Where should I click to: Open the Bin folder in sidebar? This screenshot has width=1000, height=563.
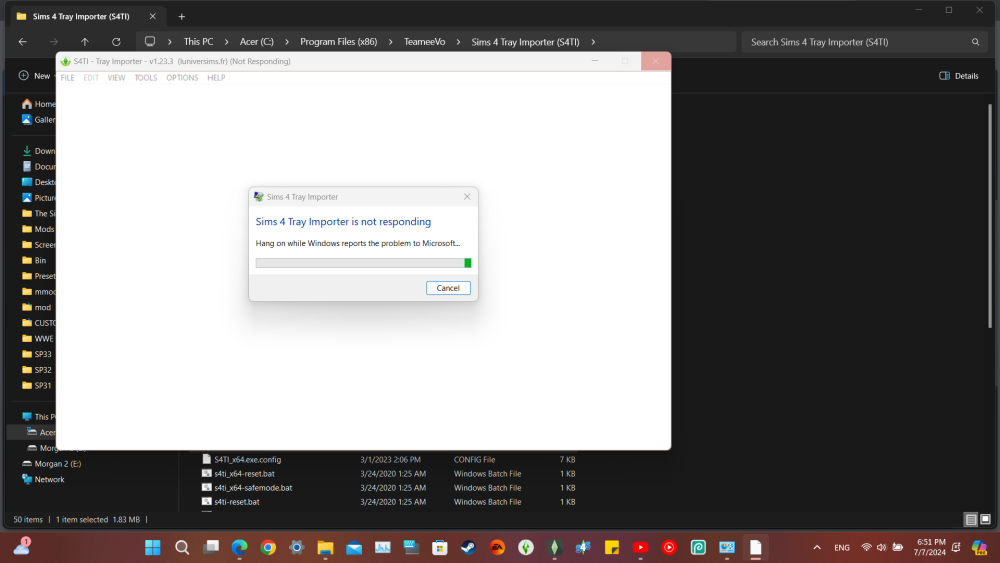pos(34,260)
